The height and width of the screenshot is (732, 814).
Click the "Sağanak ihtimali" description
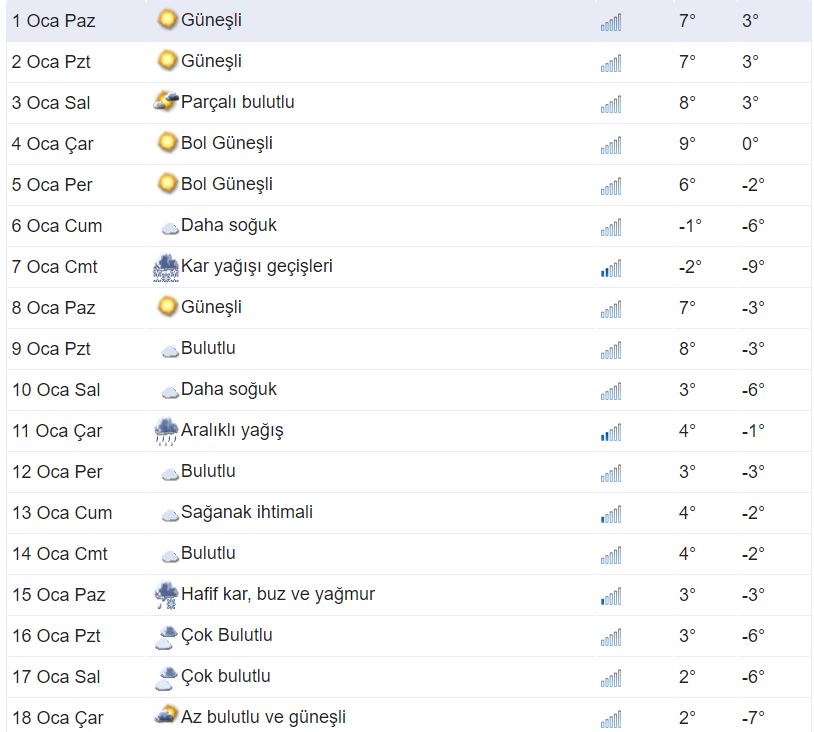click(247, 512)
